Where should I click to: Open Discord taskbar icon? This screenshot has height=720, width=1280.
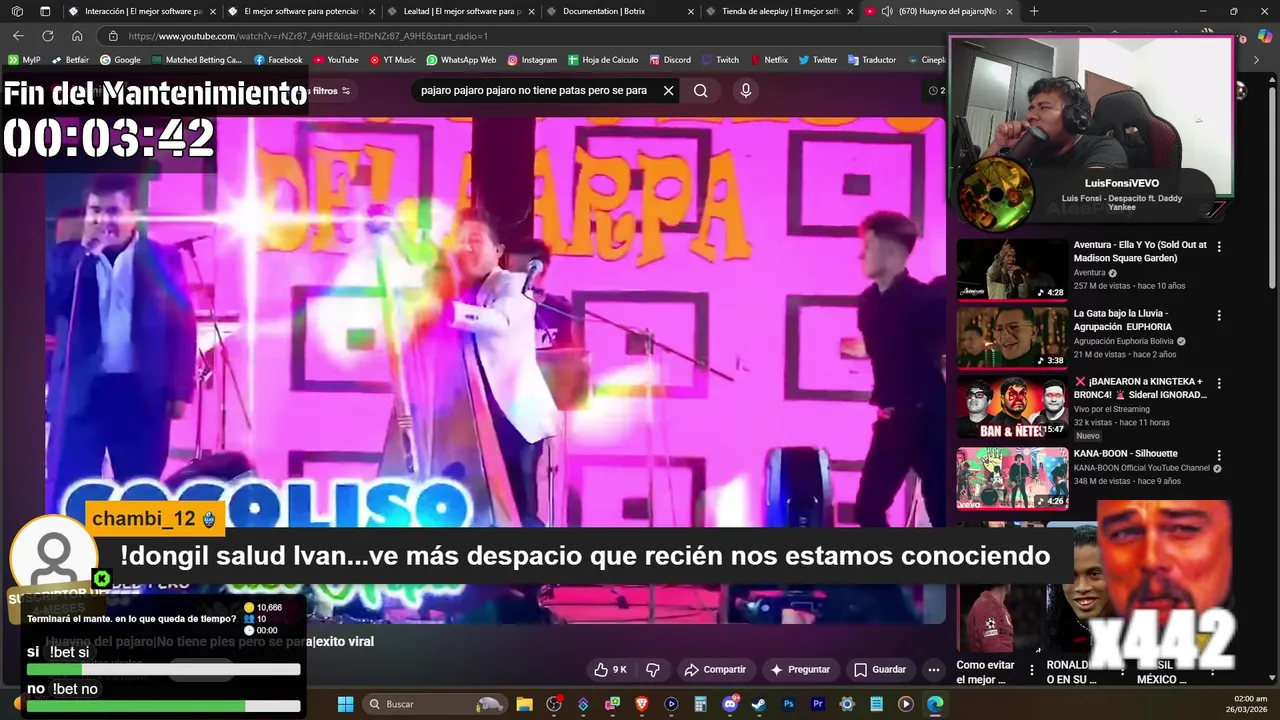pyautogui.click(x=730, y=704)
